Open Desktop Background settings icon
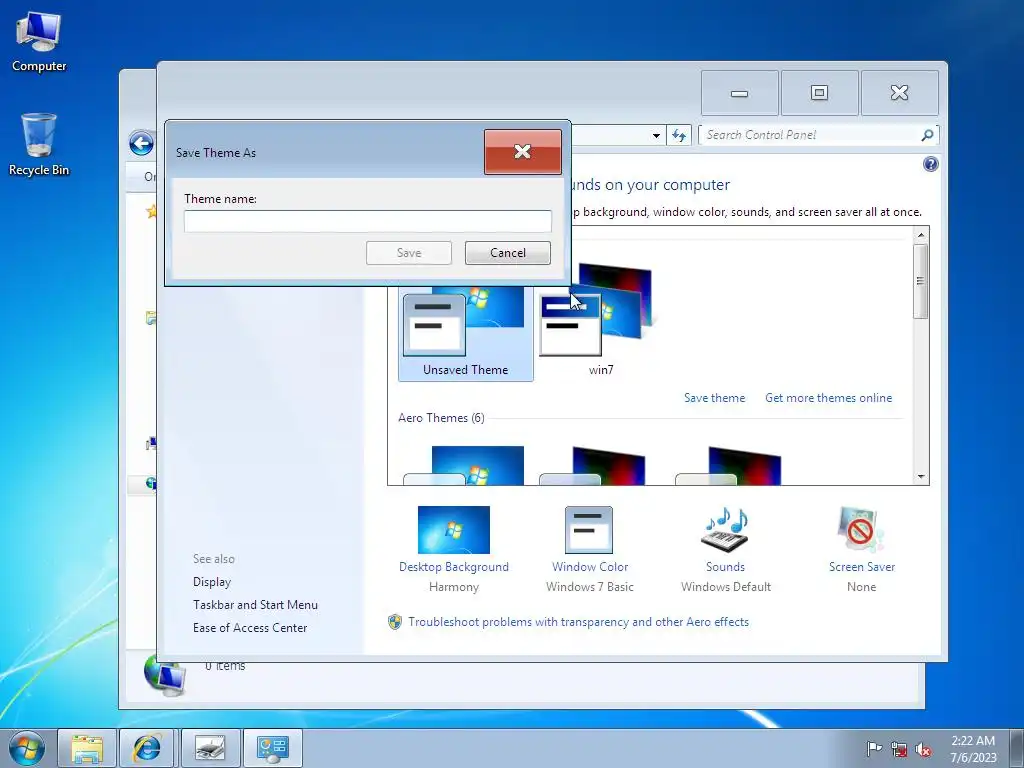 pos(454,530)
